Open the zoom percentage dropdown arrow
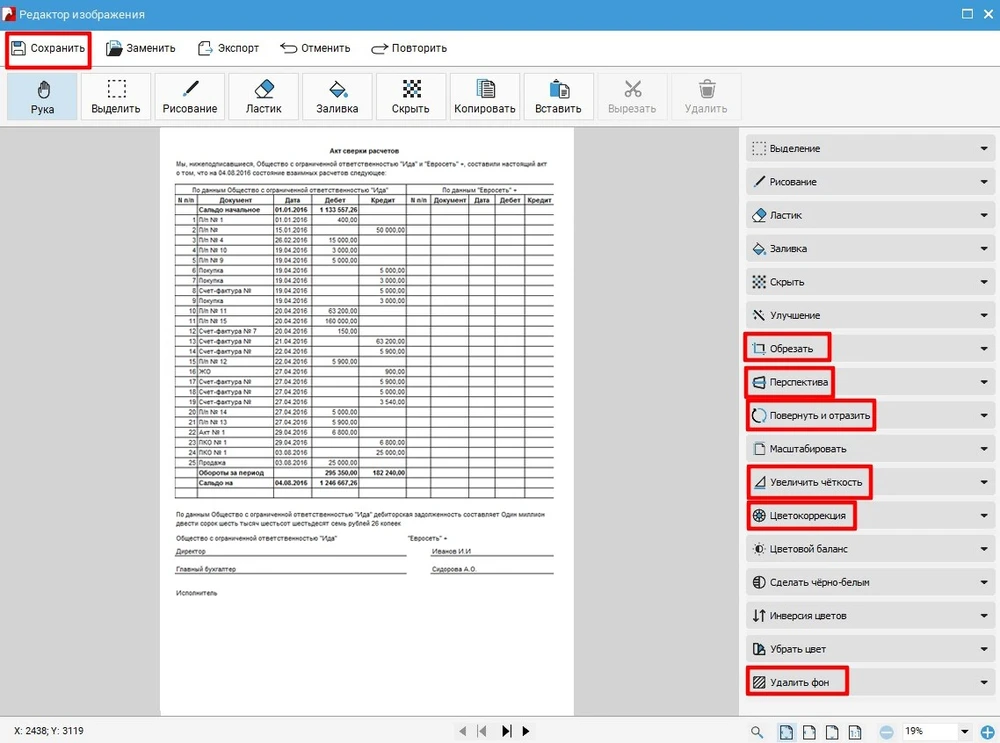This screenshot has height=743, width=1000. [x=964, y=732]
